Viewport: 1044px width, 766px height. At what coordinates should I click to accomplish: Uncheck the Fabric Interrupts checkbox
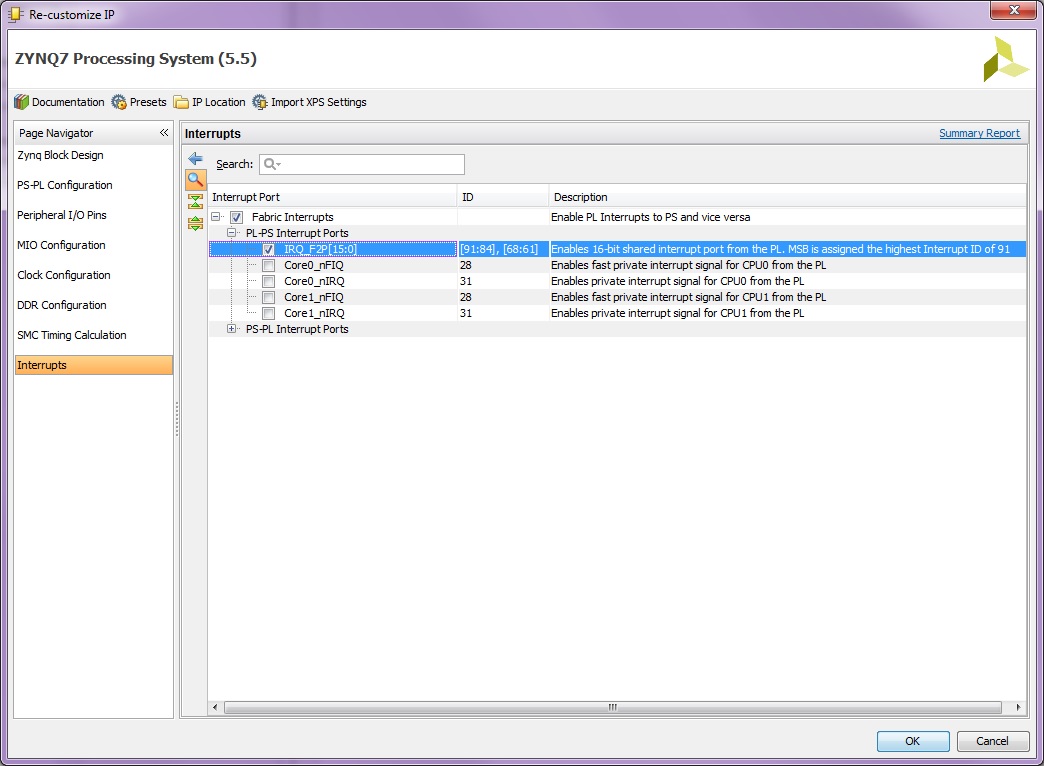[x=237, y=216]
